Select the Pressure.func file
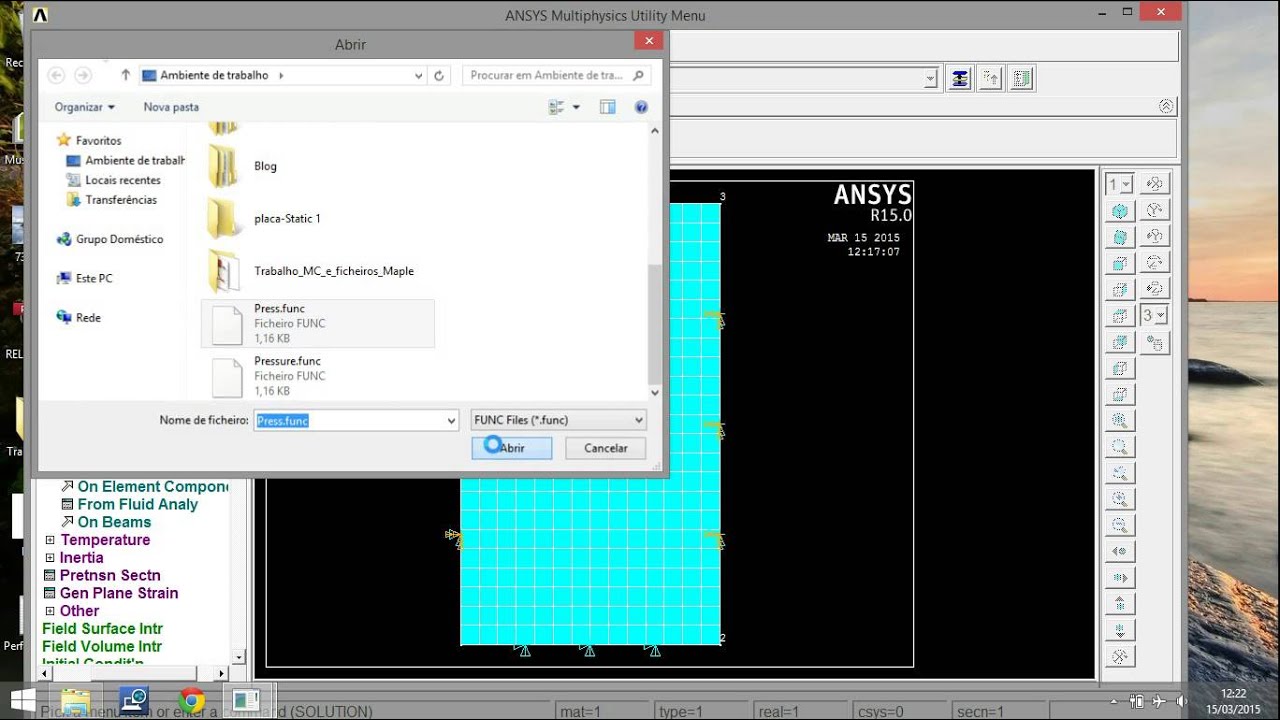The width and height of the screenshot is (1280, 720). [x=318, y=376]
